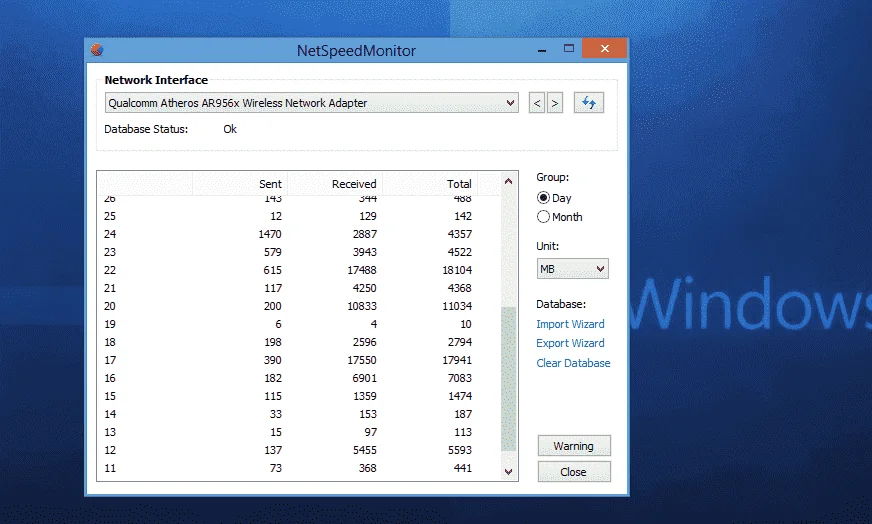This screenshot has height=524, width=872.
Task: Click the Sent value 1470
Action: tap(270, 234)
